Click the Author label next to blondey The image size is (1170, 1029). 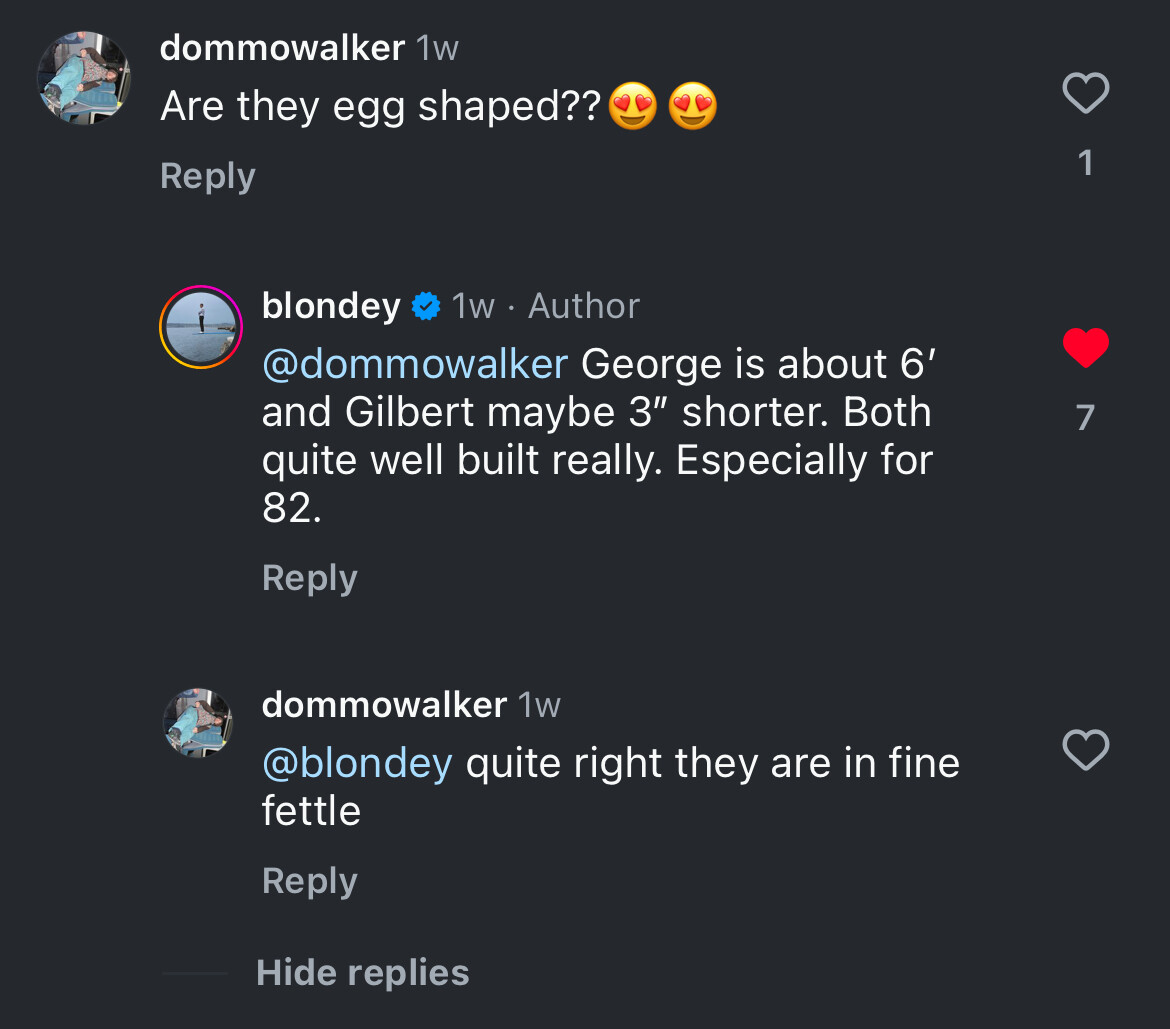tap(584, 306)
